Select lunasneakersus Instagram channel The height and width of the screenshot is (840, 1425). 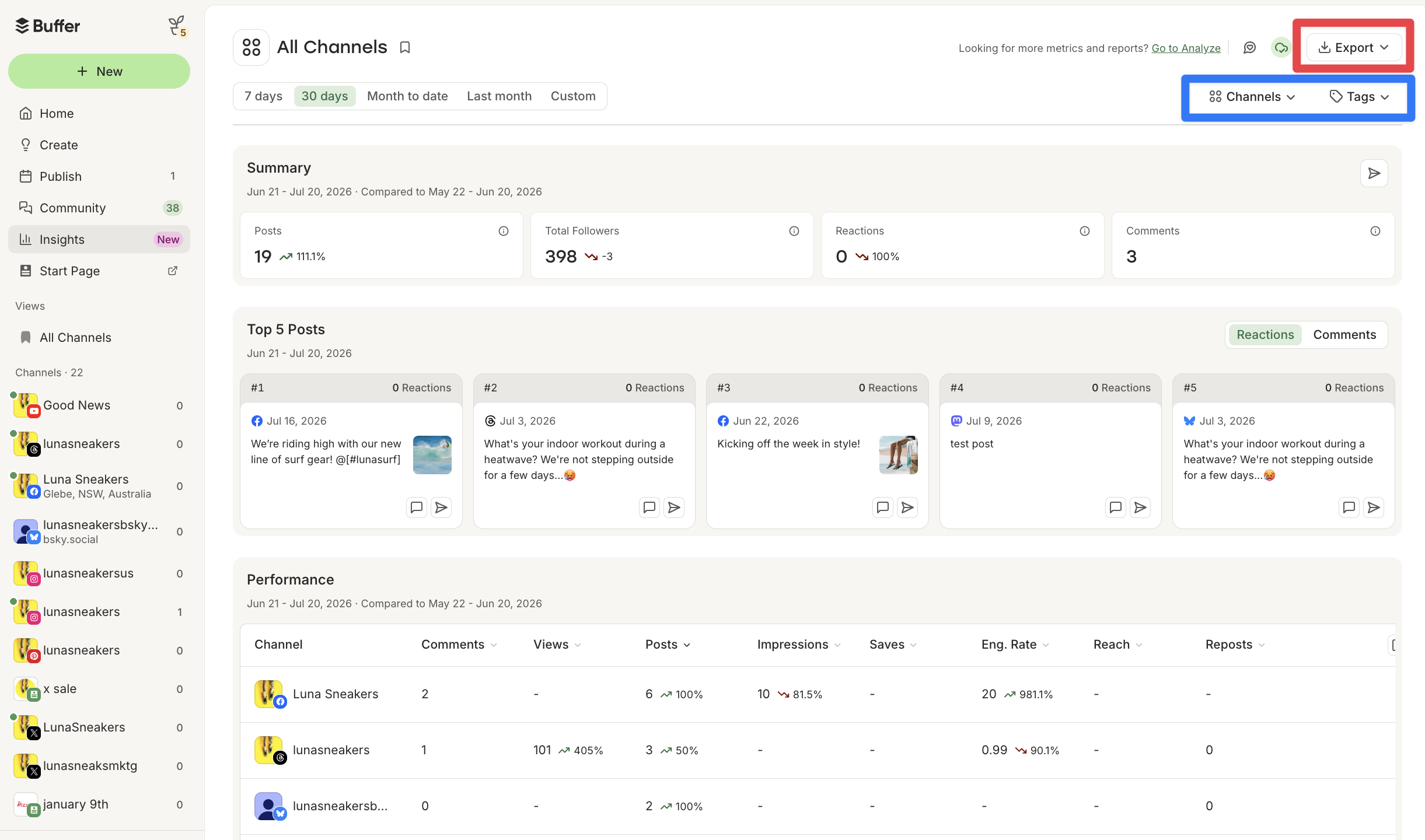(x=99, y=573)
